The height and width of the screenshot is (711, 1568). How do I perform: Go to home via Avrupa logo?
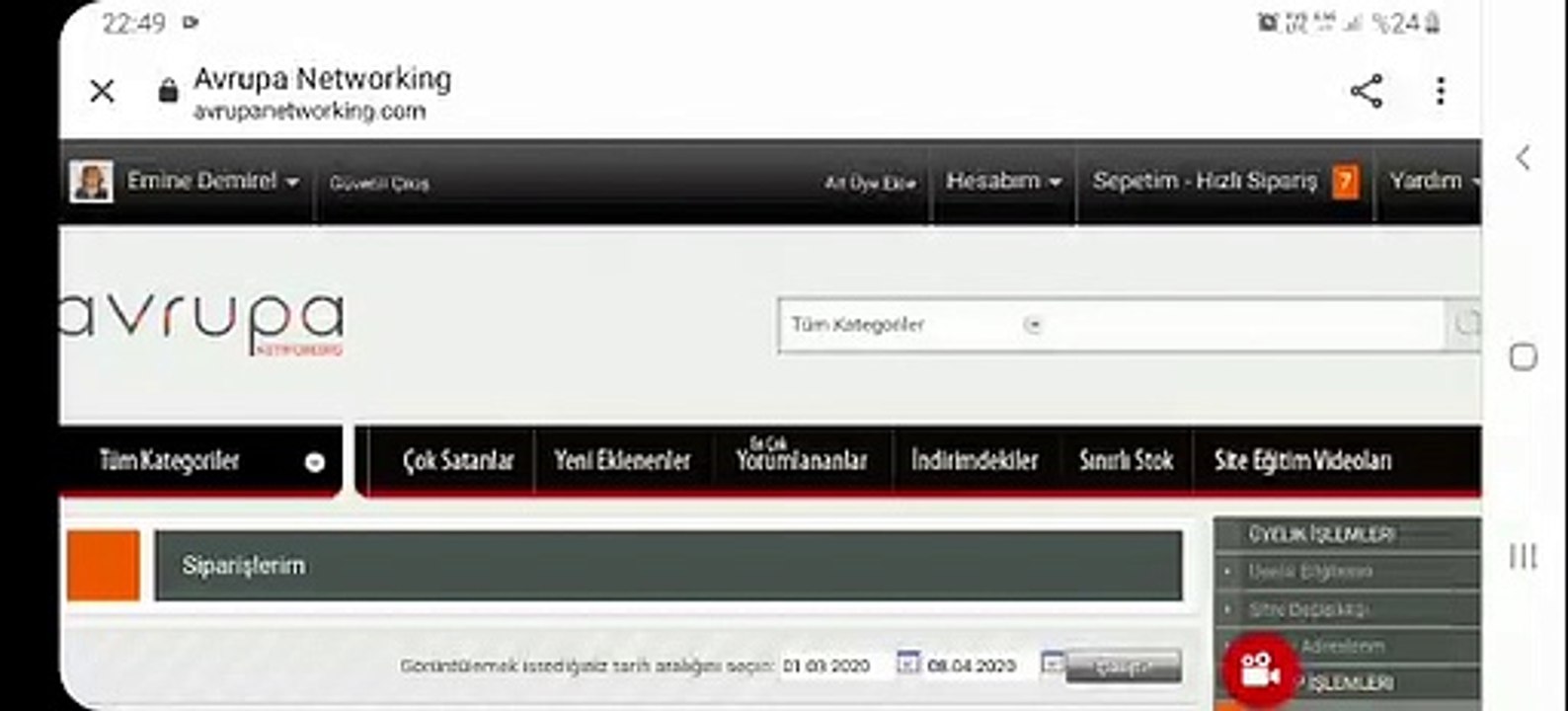201,323
